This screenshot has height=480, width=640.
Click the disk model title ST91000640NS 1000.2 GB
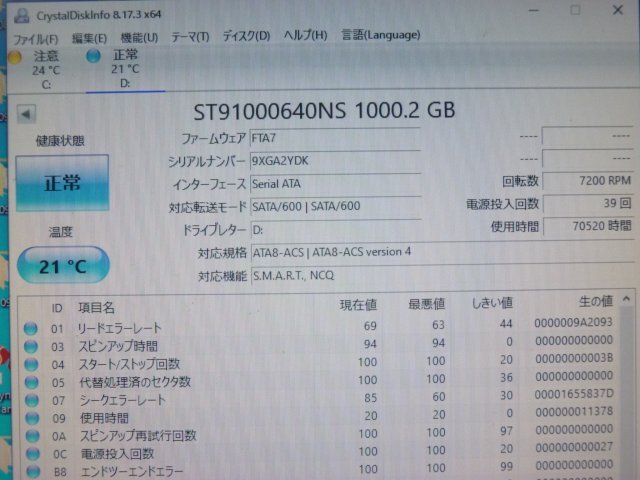pyautogui.click(x=324, y=111)
